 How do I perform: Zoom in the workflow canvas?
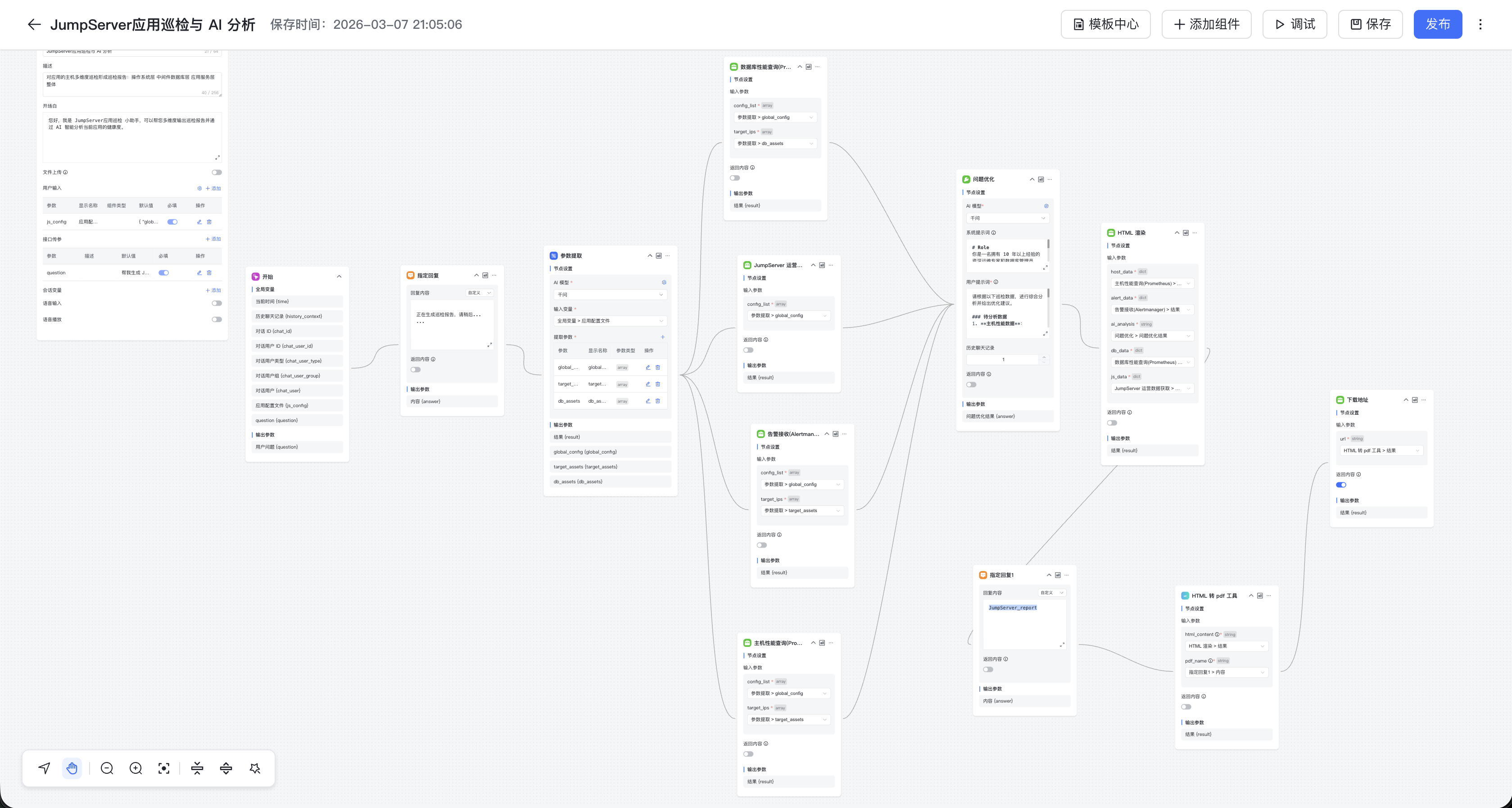[136, 768]
